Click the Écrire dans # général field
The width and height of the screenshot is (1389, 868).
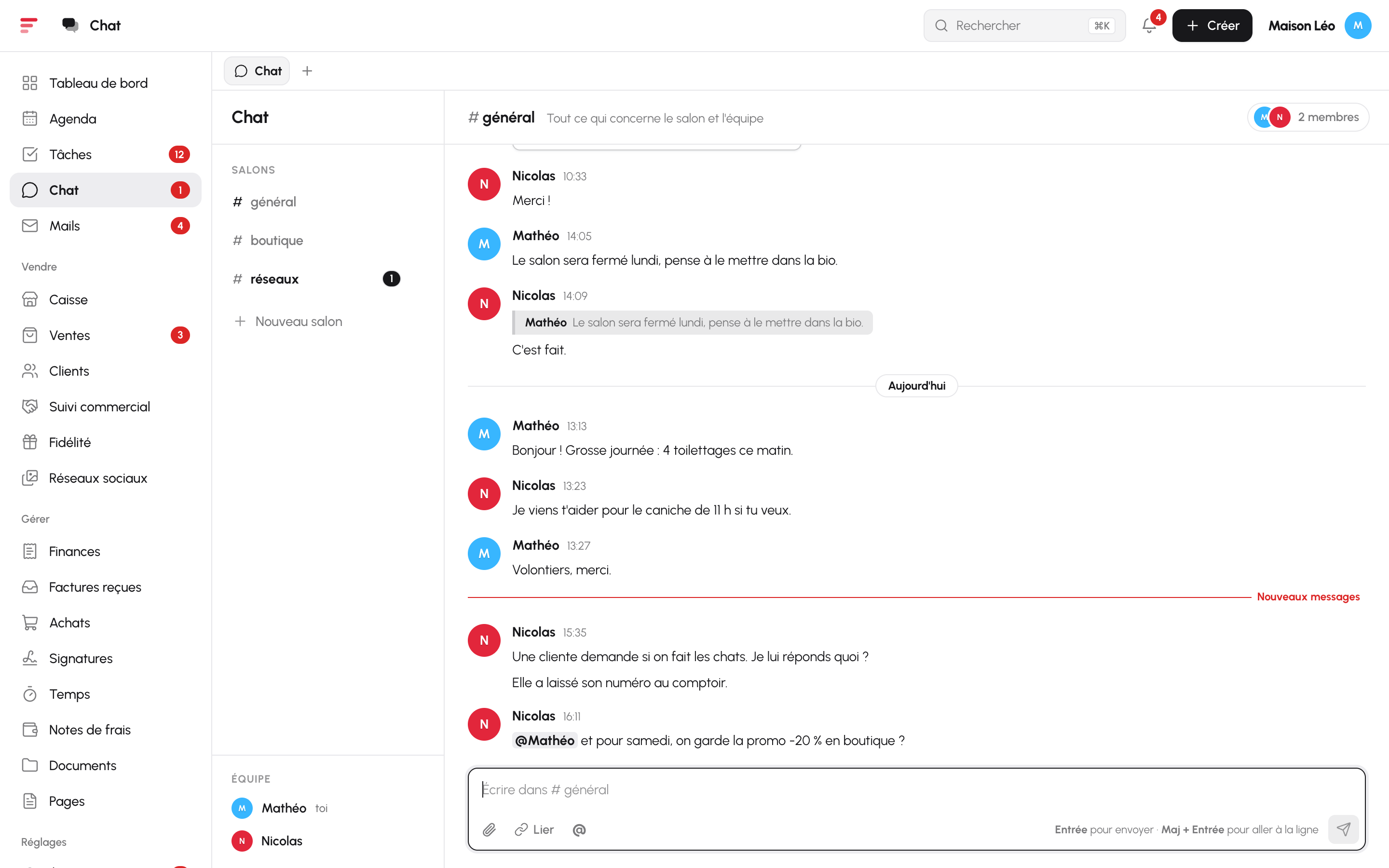(x=916, y=790)
